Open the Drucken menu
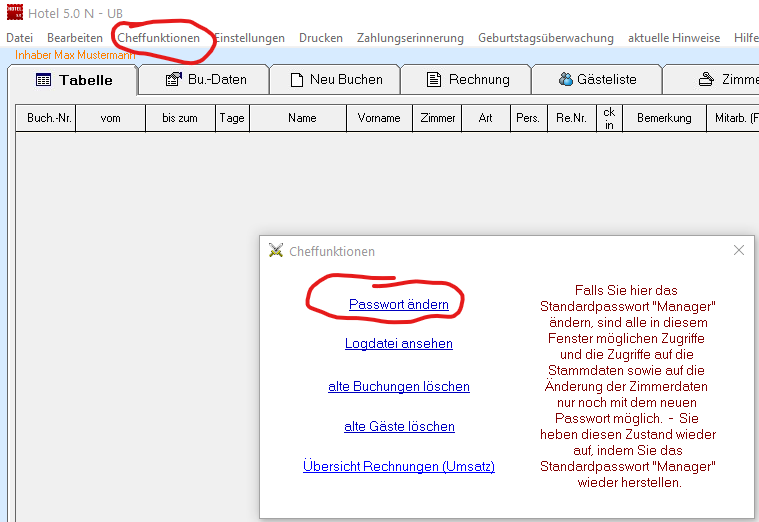Screen dimensions: 759x522 320,38
